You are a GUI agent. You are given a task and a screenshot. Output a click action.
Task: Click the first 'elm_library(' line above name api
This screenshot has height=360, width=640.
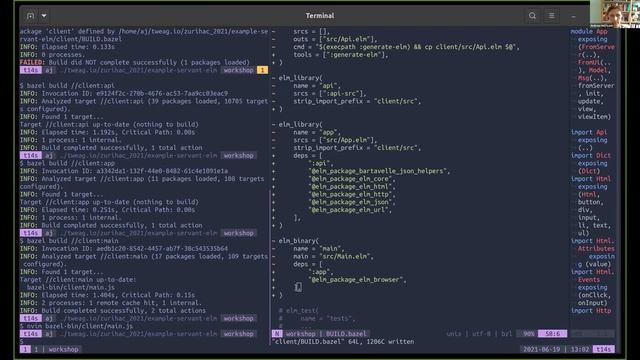pos(300,78)
